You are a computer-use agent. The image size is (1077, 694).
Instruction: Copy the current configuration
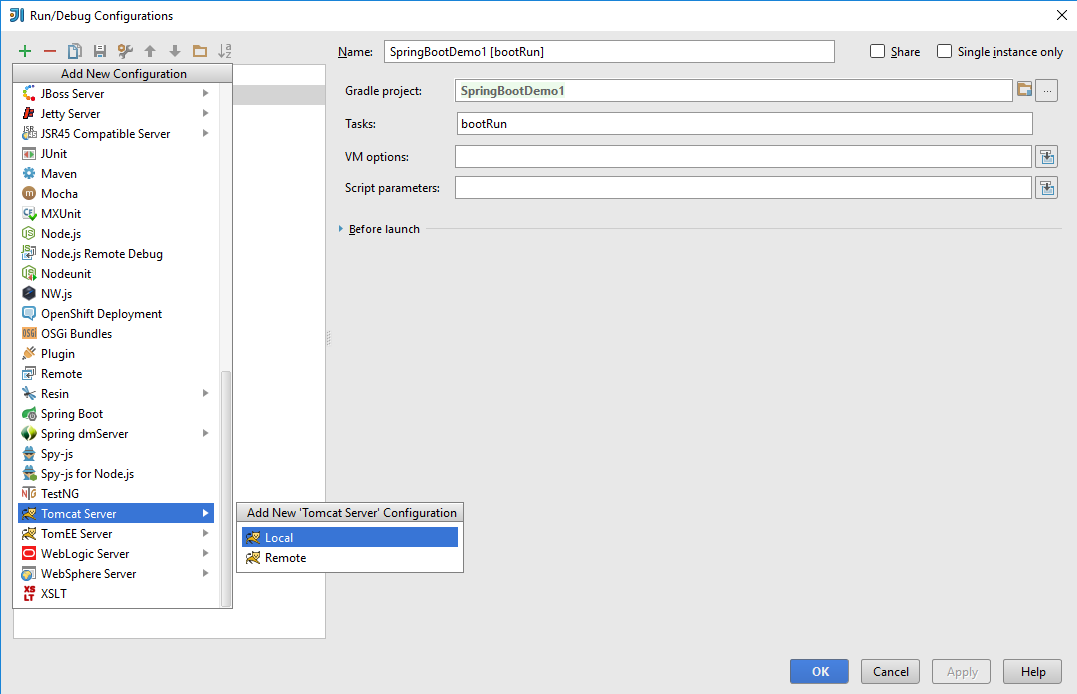coord(73,50)
